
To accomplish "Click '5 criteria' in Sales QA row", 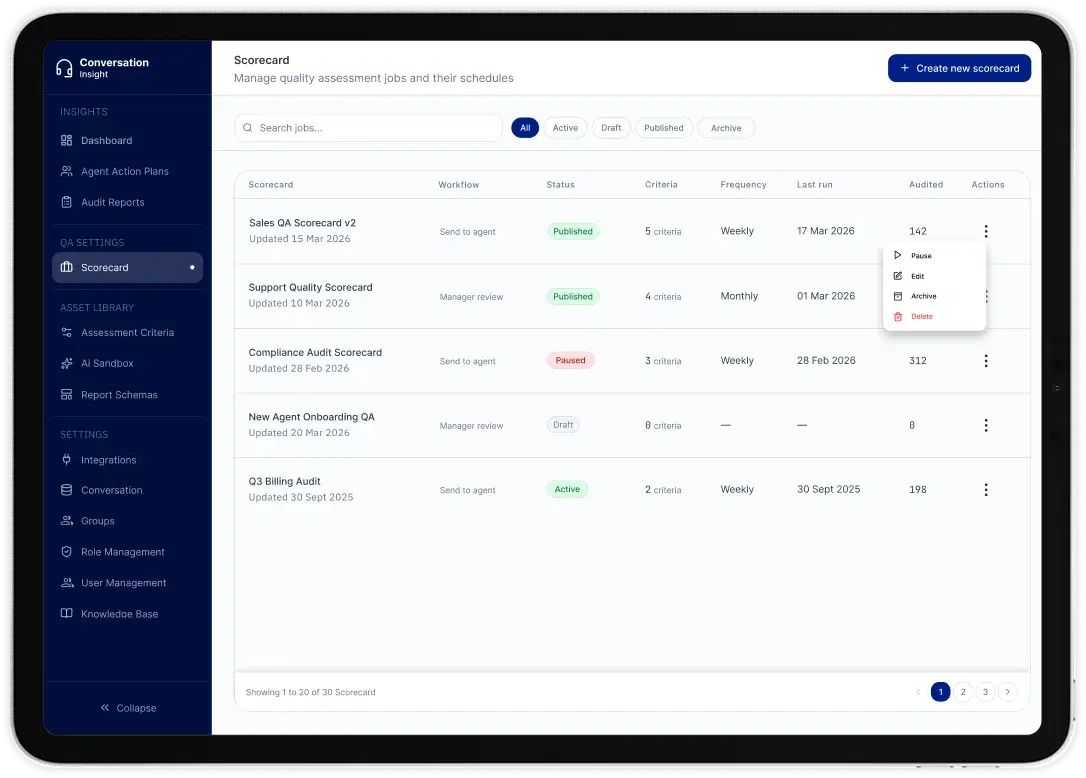I will click(x=663, y=231).
